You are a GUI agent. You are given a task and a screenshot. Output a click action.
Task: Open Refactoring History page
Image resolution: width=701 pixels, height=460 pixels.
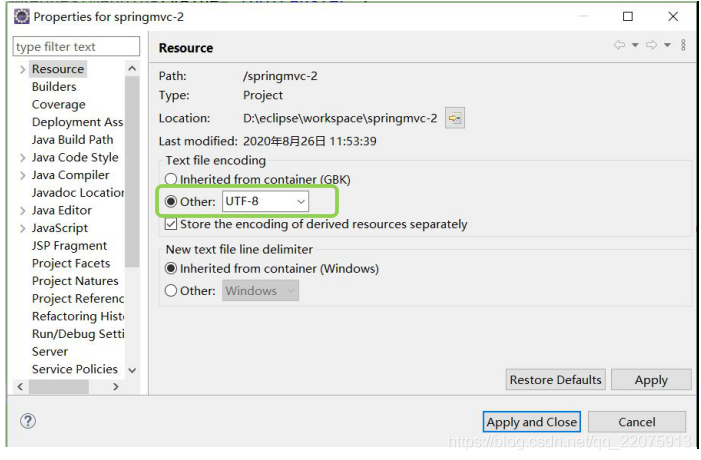click(78, 317)
